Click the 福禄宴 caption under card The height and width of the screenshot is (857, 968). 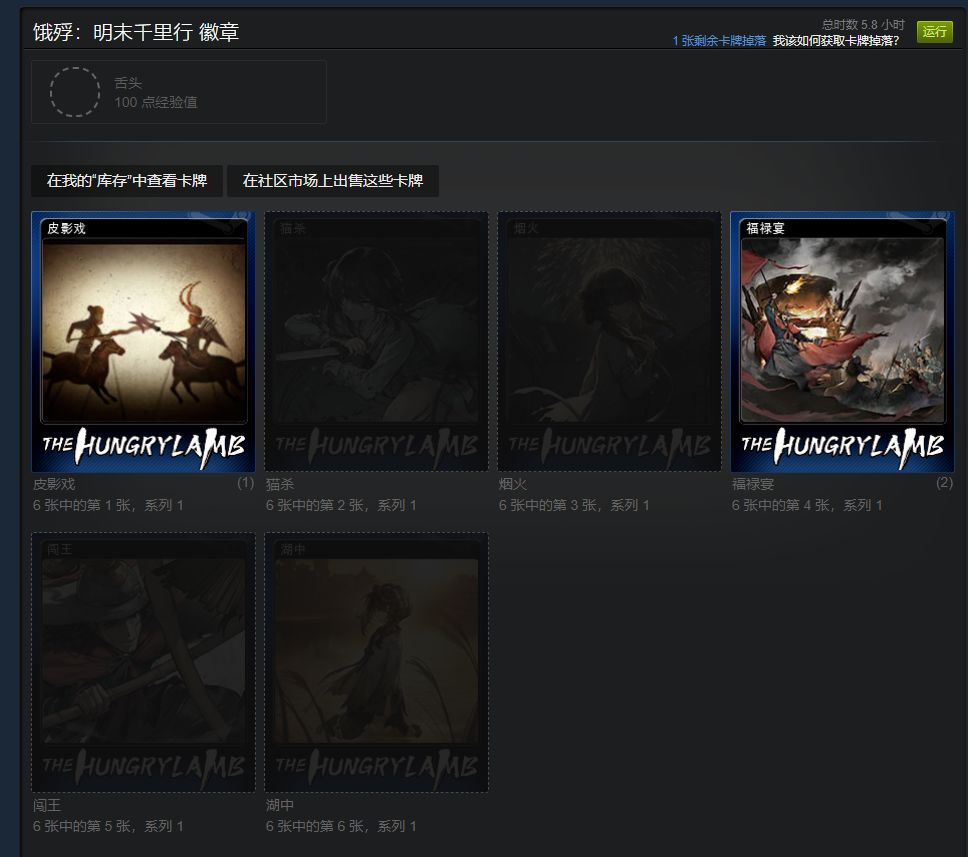coord(753,484)
